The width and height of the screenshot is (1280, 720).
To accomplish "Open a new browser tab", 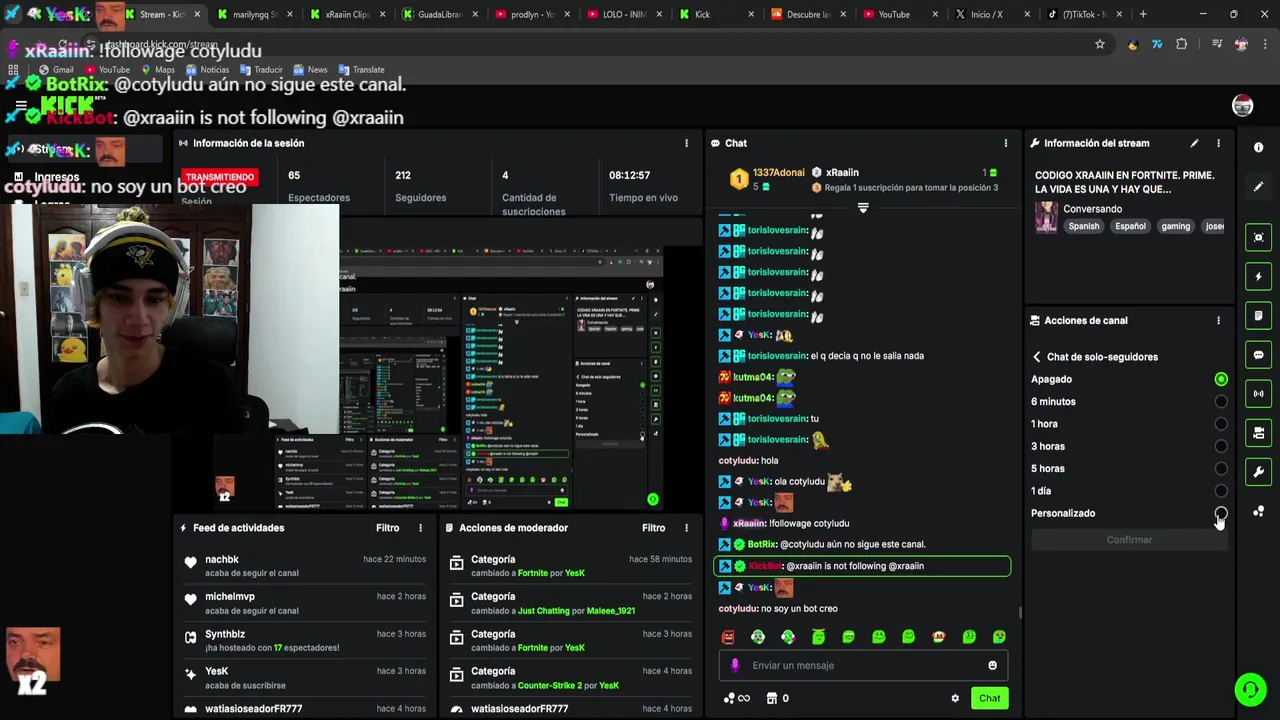I will (x=1143, y=14).
